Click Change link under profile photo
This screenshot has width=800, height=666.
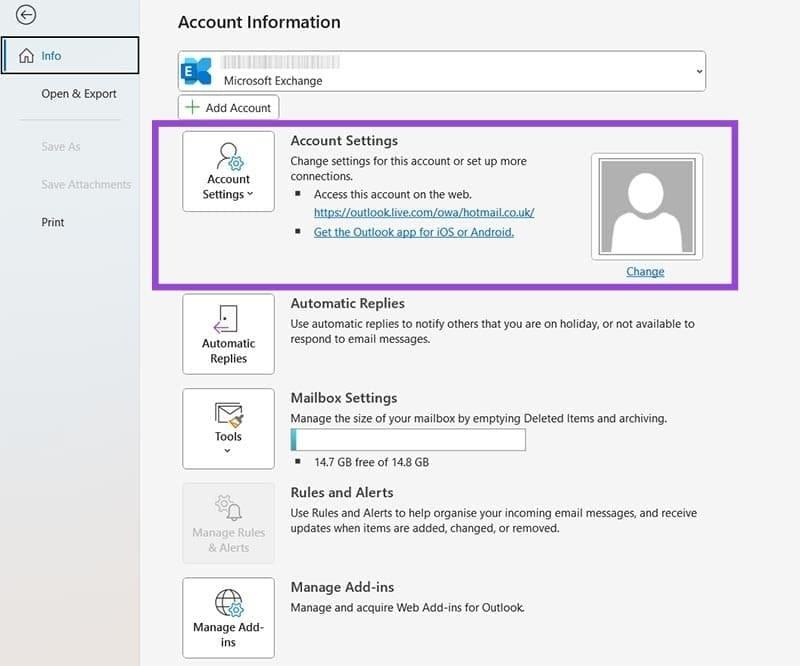pyautogui.click(x=645, y=271)
